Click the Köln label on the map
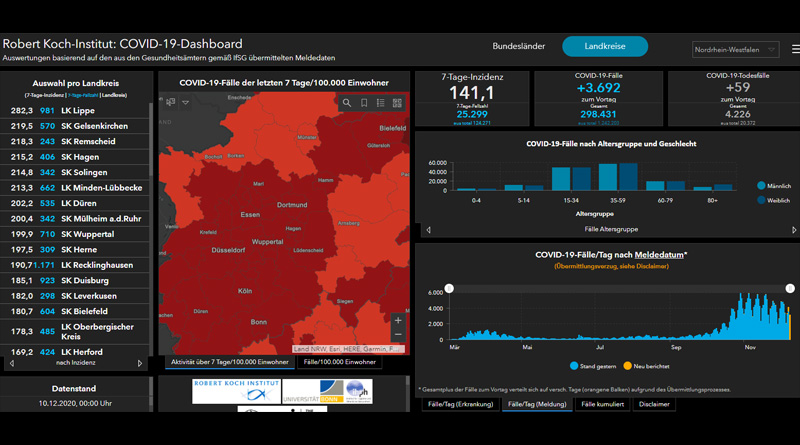Viewport: 800px width, 445px height. click(245, 291)
